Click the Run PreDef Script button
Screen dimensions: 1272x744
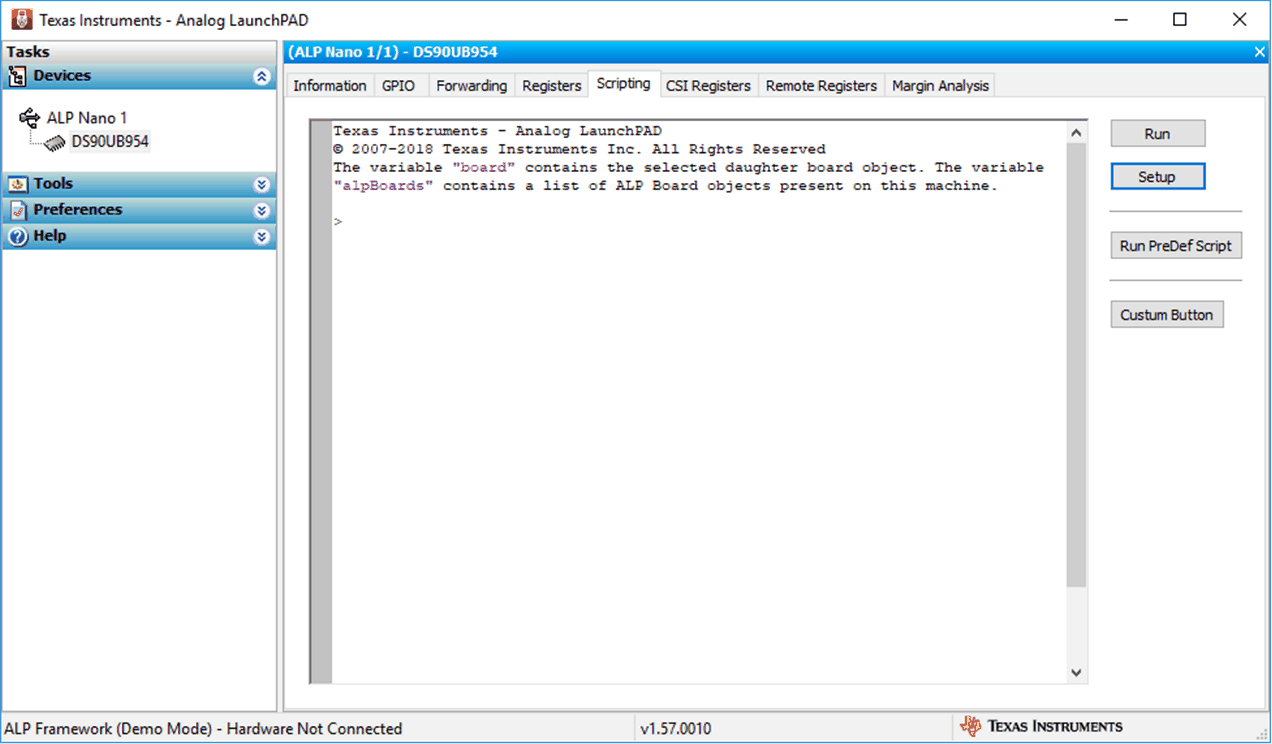coord(1175,246)
